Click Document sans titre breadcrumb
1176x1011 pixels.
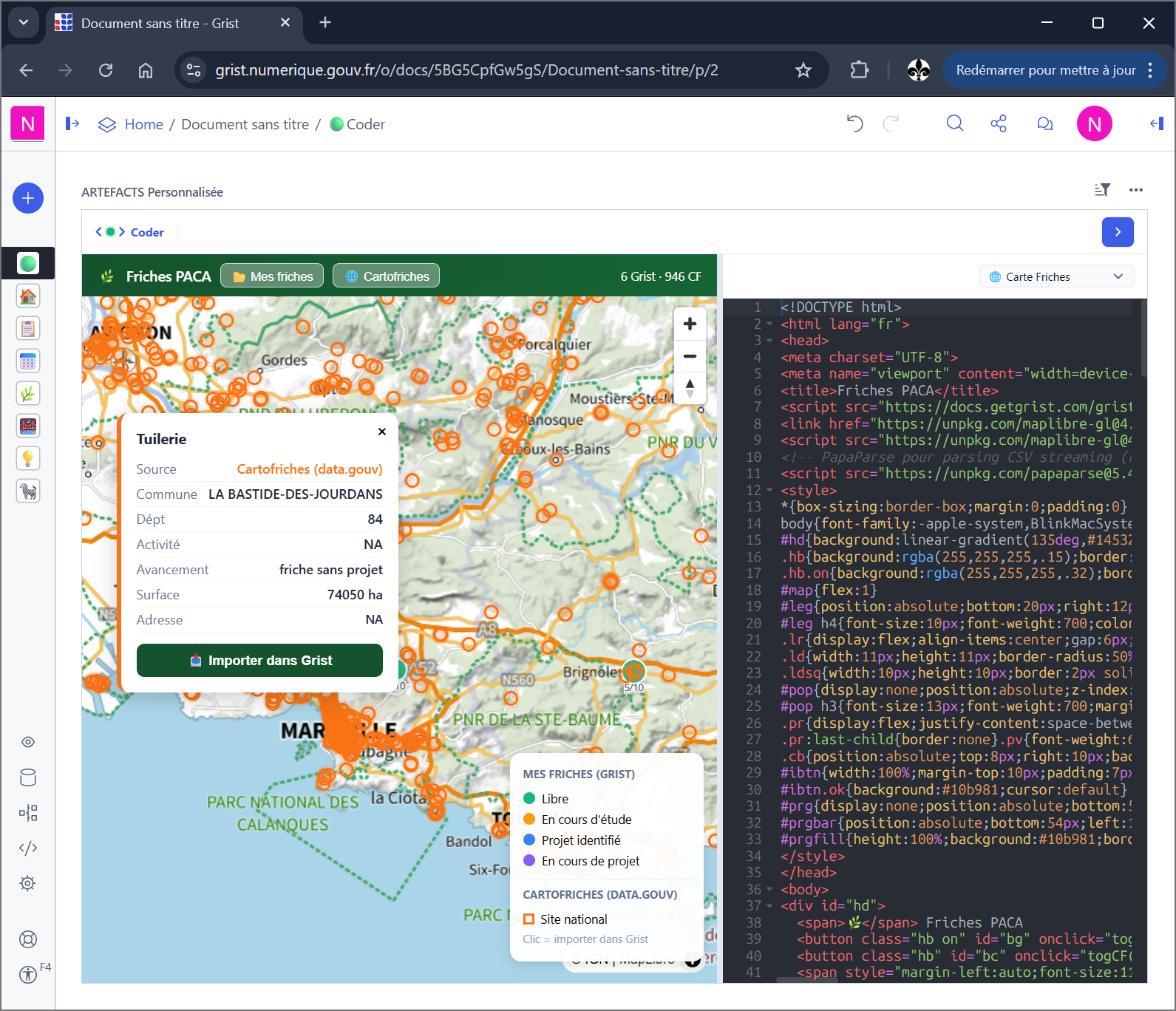coord(245,124)
